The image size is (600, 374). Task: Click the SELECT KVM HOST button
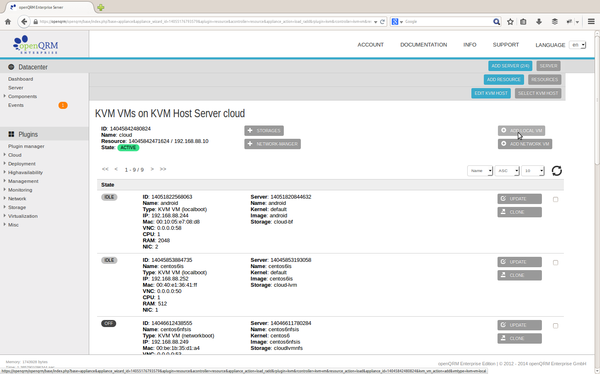coord(538,93)
